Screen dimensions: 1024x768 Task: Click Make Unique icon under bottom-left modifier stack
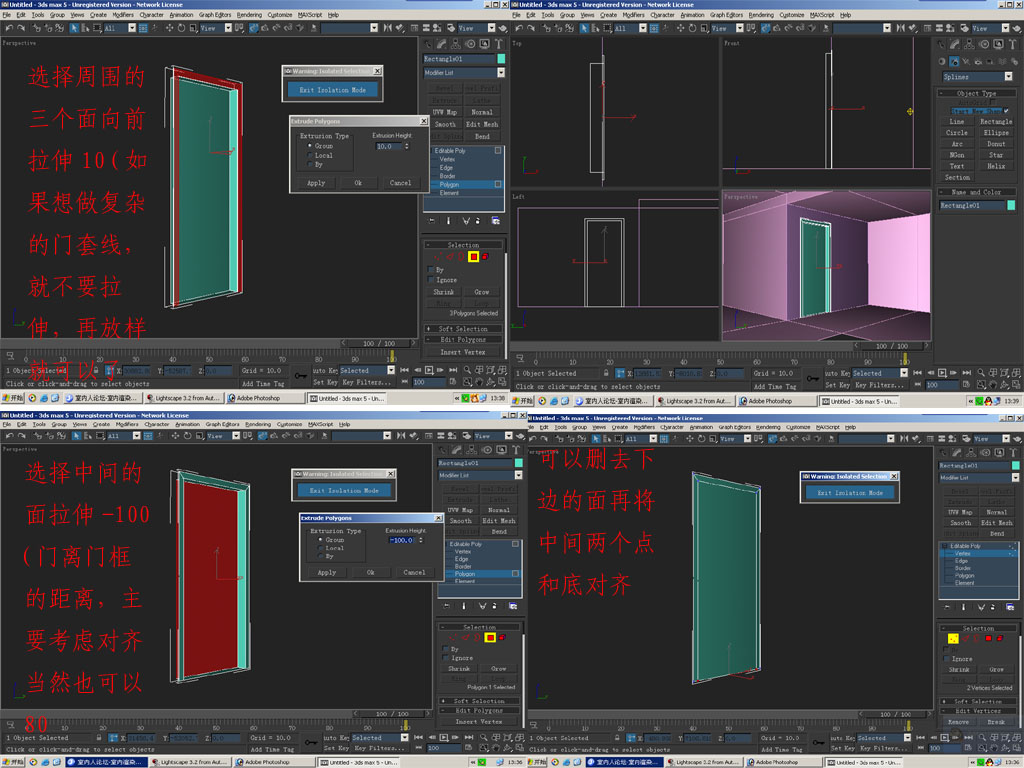pyautogui.click(x=482, y=606)
